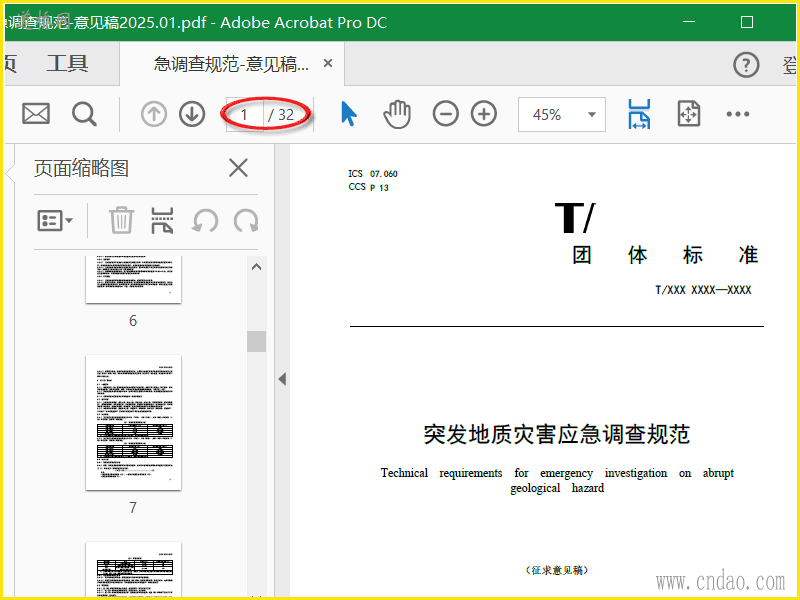Click the page label 6 under its thumbnail
The image size is (800, 600).
click(x=133, y=320)
